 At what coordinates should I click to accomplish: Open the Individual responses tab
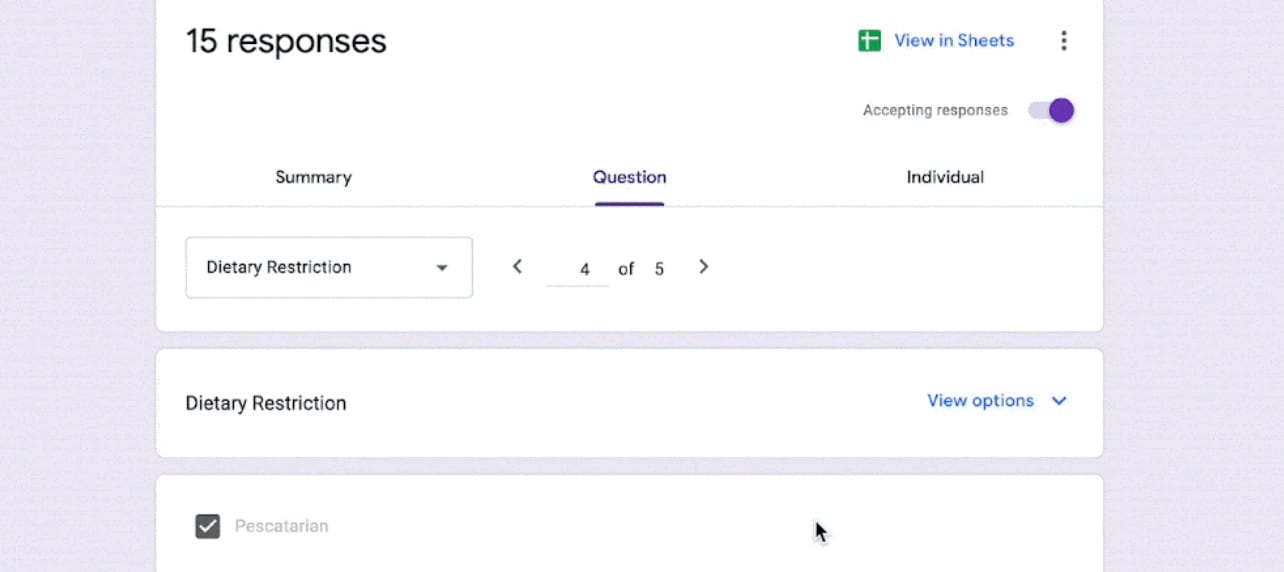(945, 177)
